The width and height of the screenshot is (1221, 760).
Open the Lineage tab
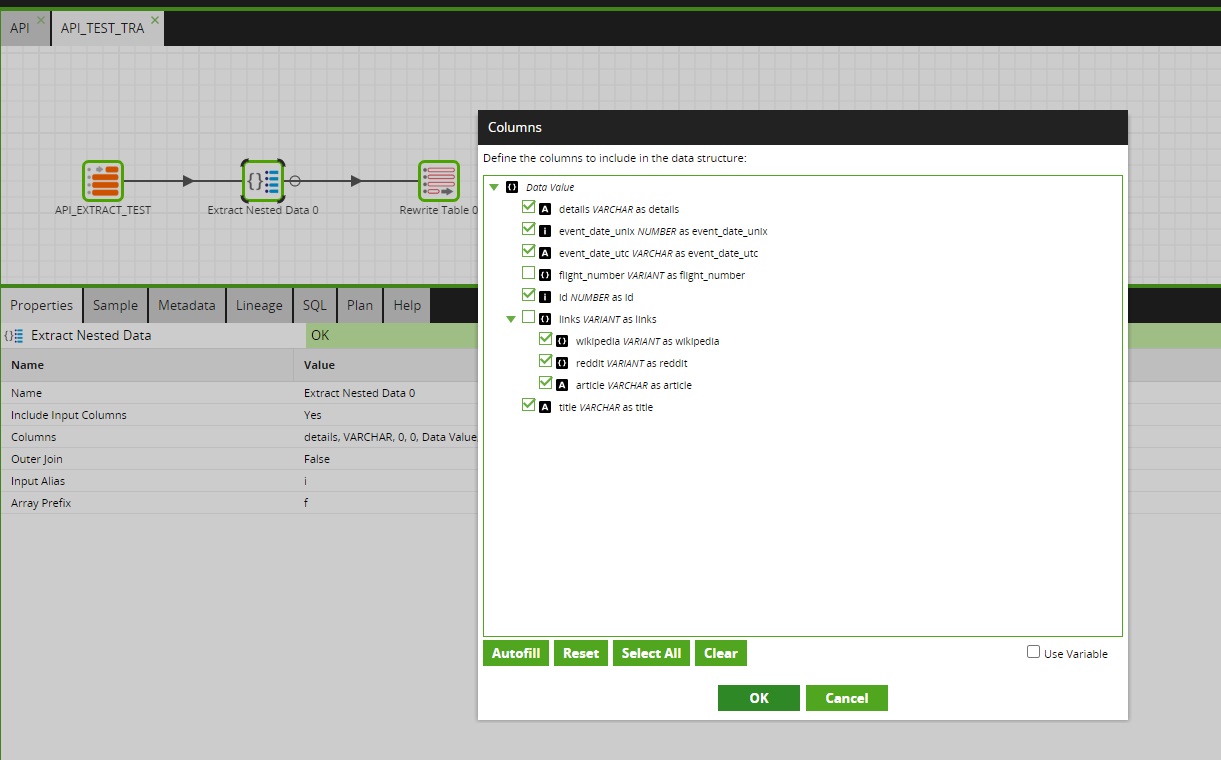point(259,305)
